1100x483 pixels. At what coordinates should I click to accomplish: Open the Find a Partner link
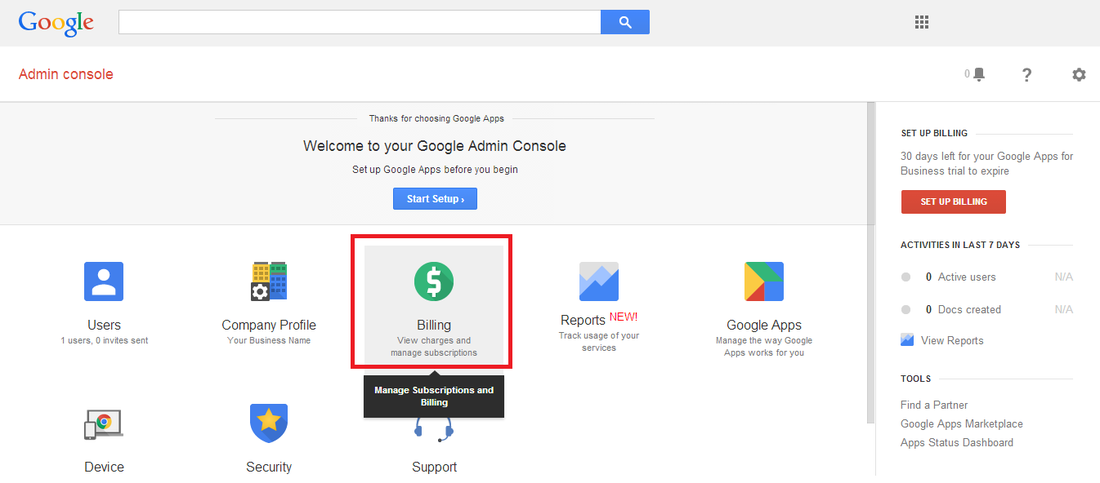(934, 405)
